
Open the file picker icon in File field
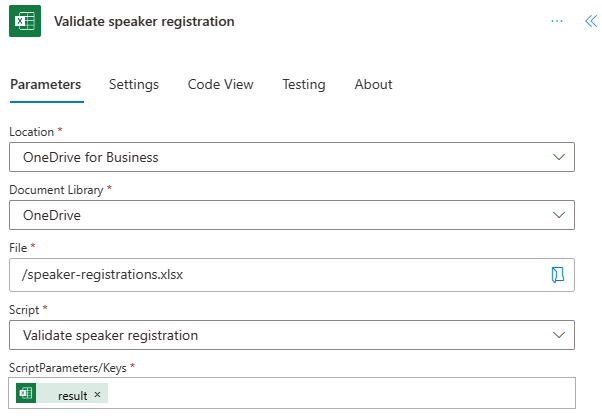click(x=557, y=275)
